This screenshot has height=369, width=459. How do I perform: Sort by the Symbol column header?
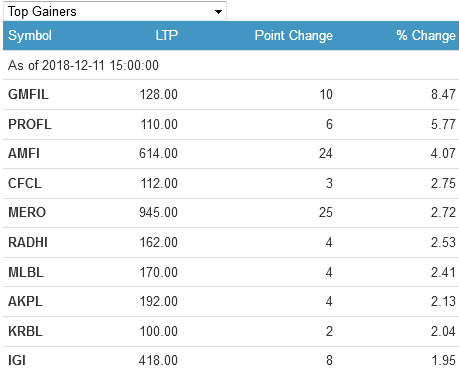point(30,35)
